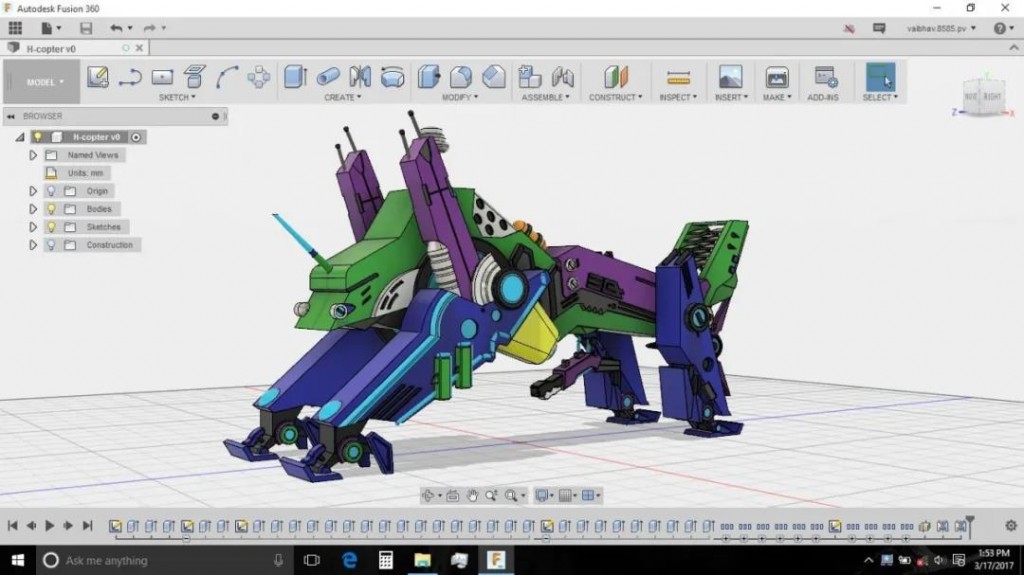The height and width of the screenshot is (575, 1024).
Task: Expand the Named Views folder
Action: click(x=33, y=156)
